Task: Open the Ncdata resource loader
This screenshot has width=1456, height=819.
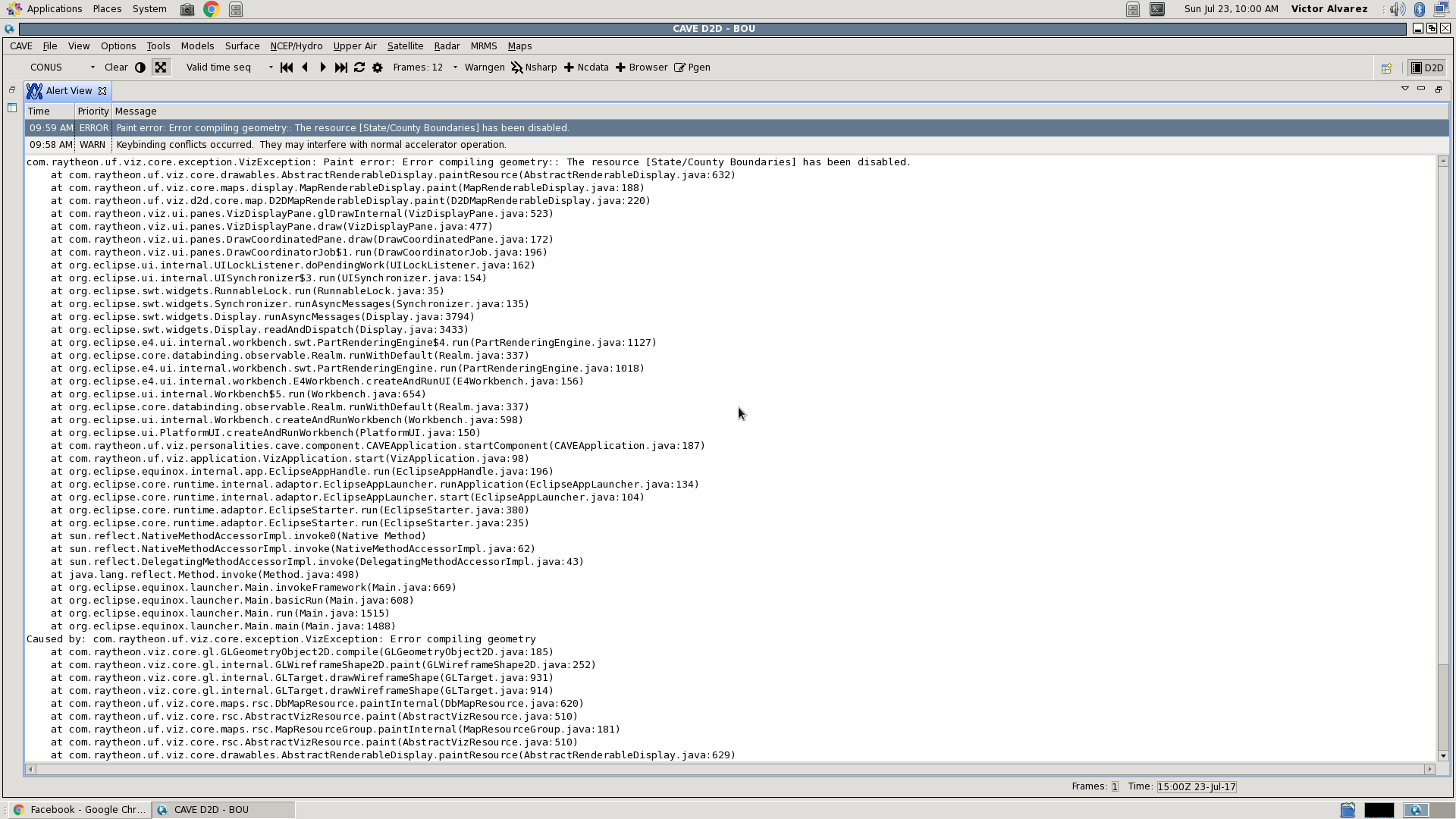Action: [586, 67]
